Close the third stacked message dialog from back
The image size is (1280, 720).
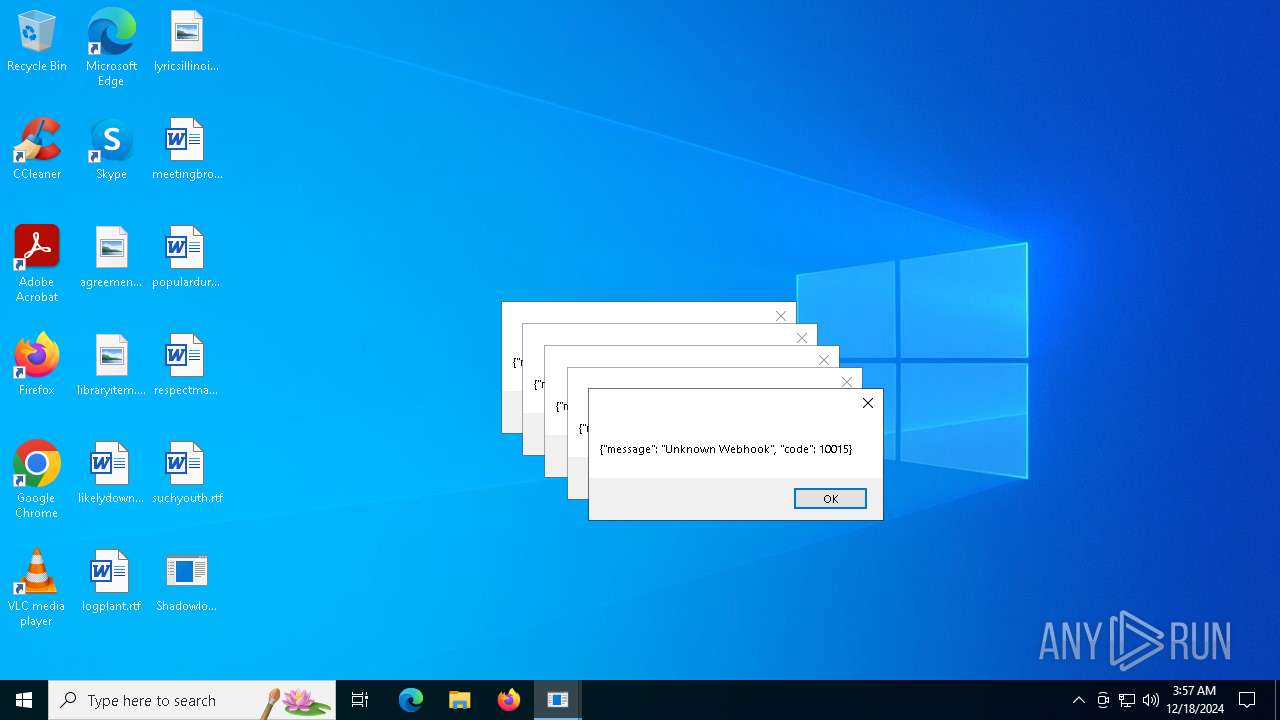824,360
